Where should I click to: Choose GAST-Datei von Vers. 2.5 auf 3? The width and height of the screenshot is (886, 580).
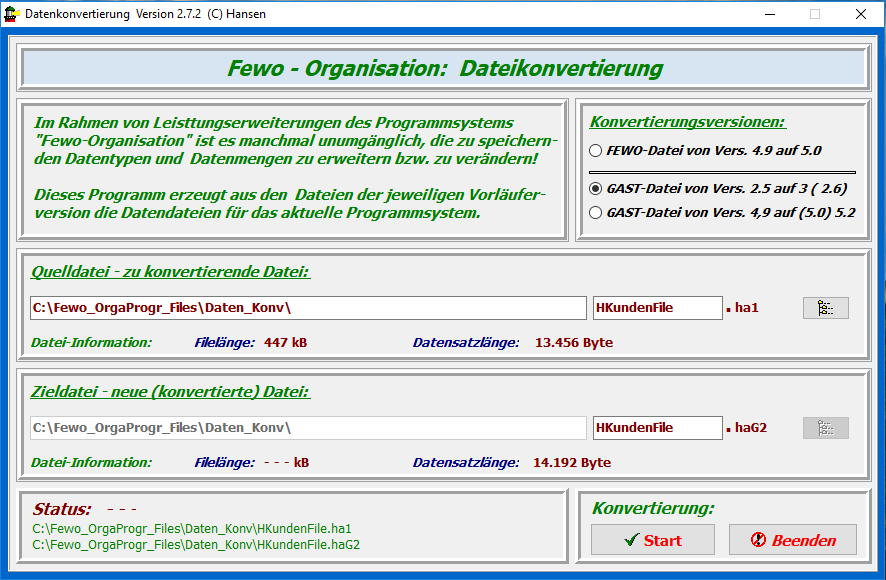597,188
